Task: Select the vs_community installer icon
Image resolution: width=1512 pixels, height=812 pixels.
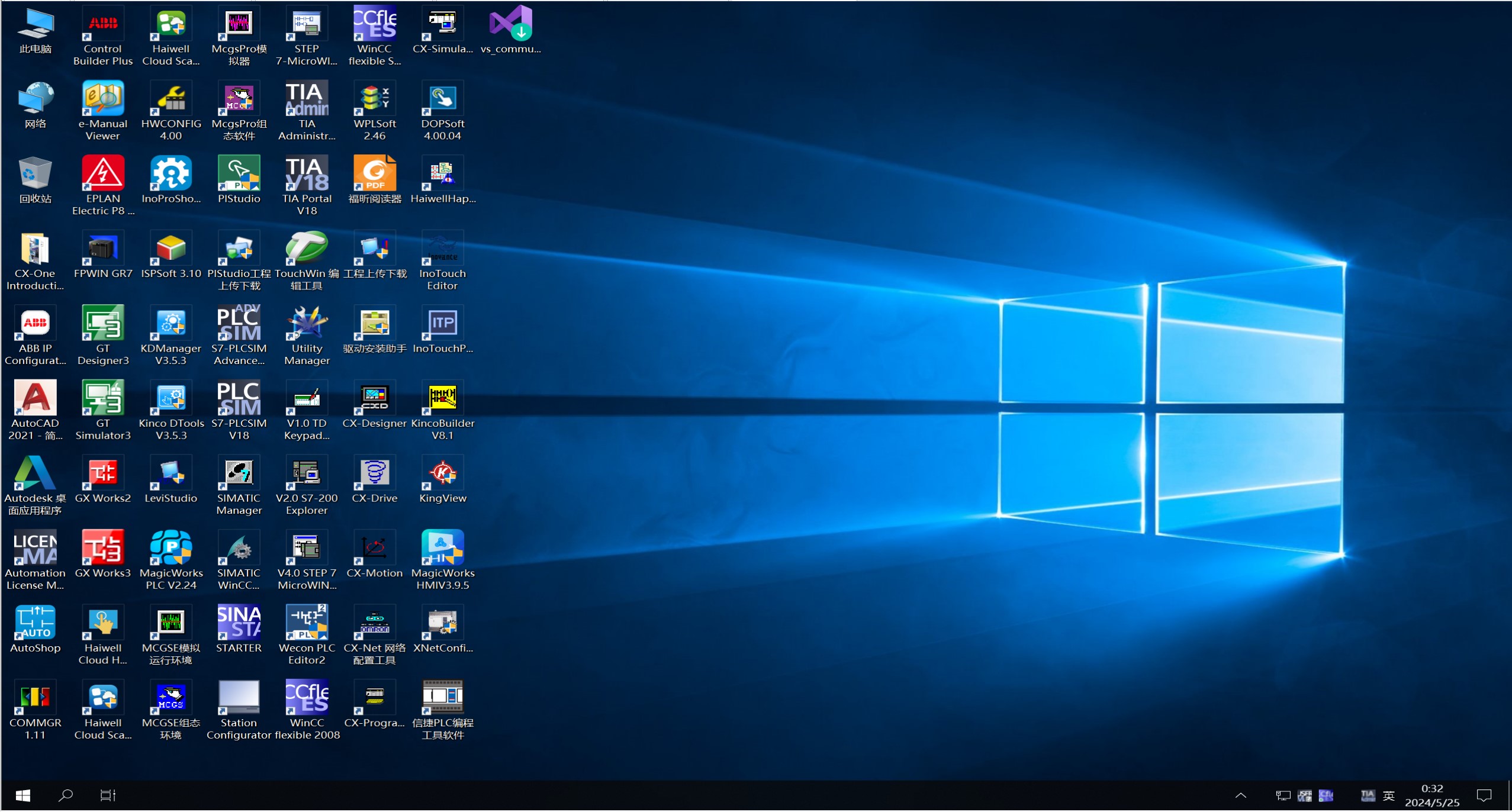Action: (510, 30)
